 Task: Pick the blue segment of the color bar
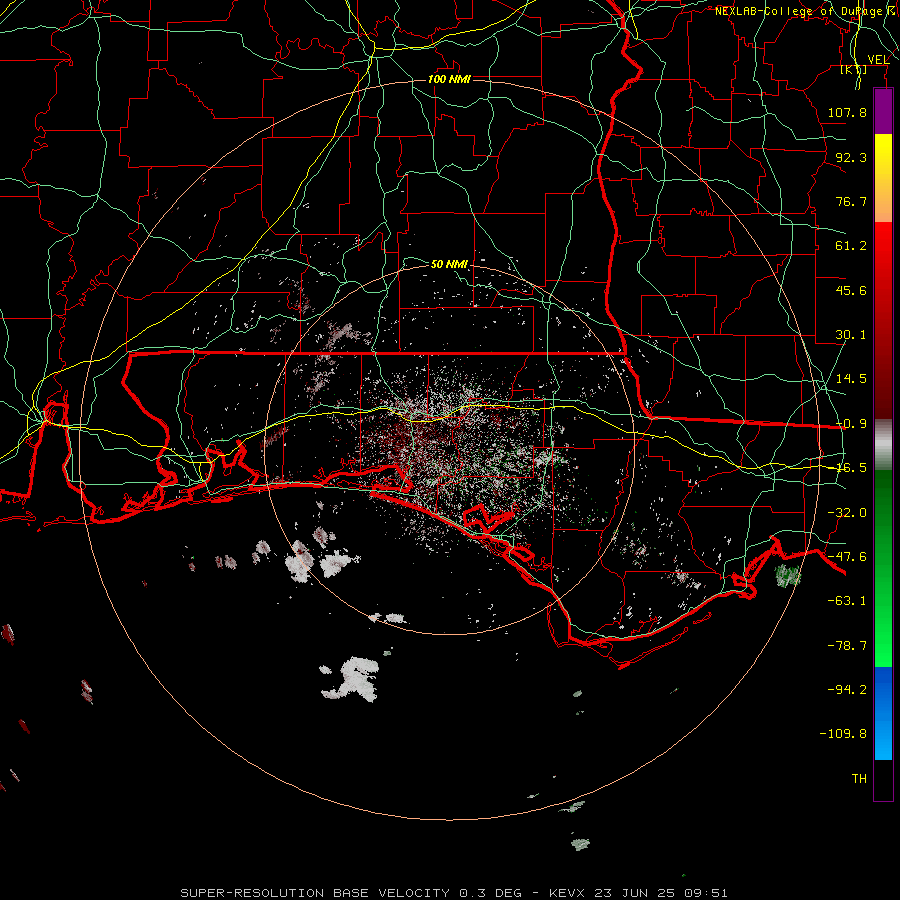point(883,713)
